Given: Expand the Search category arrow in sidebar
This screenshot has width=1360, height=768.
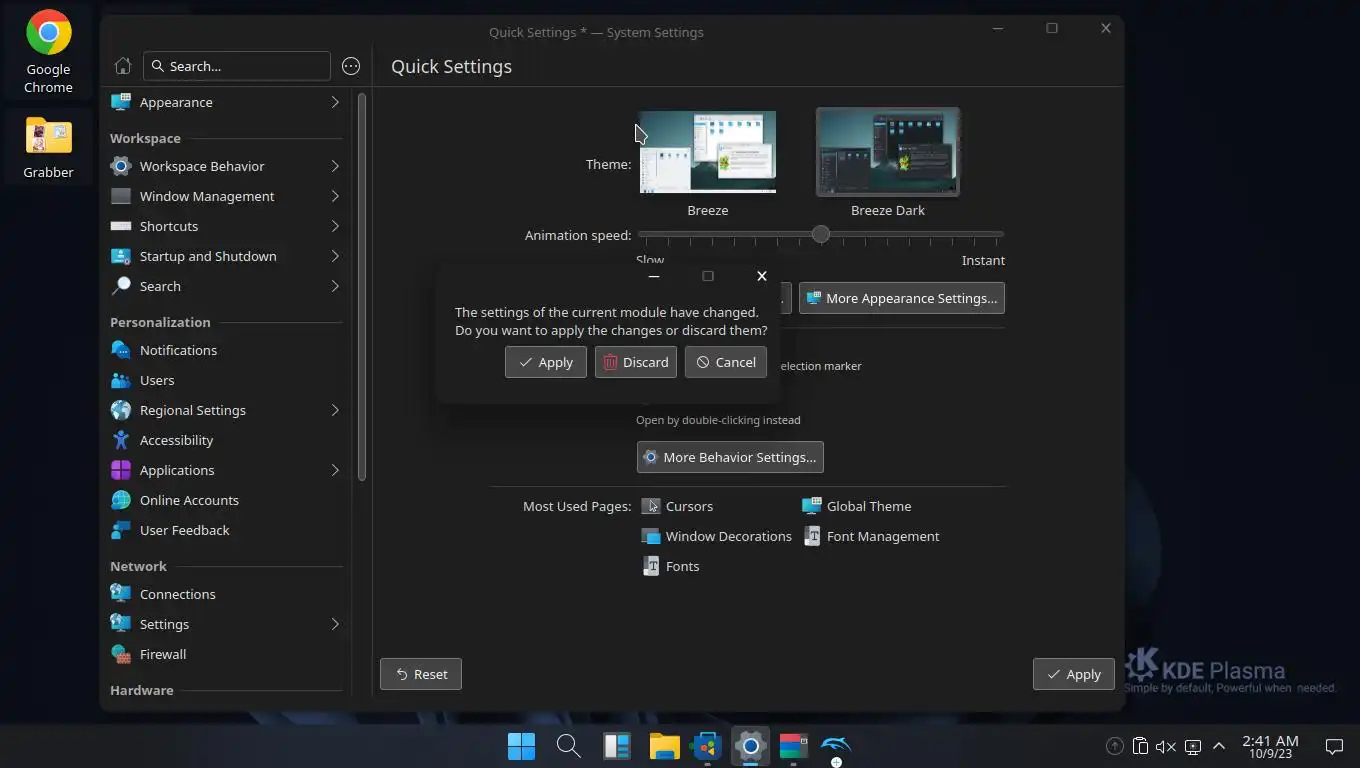Looking at the screenshot, I should 335,286.
